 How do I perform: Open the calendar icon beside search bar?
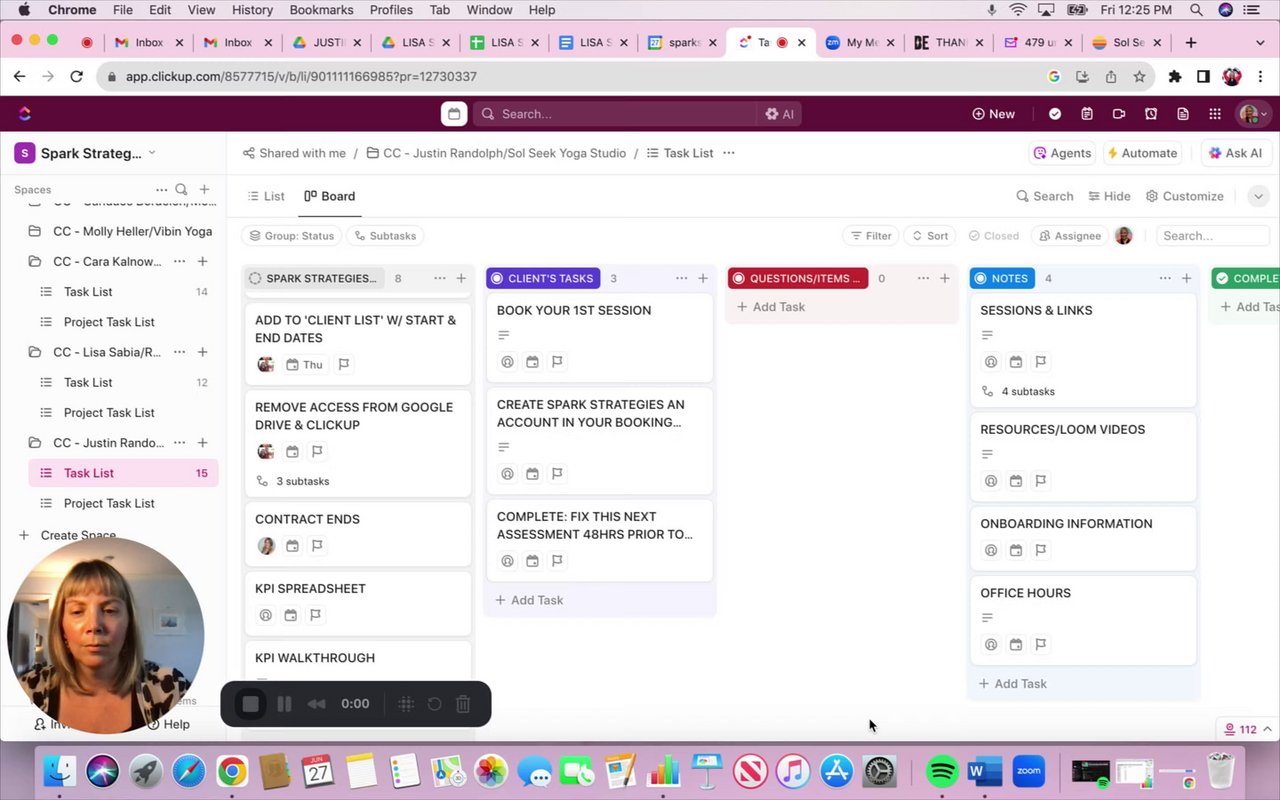pos(454,114)
